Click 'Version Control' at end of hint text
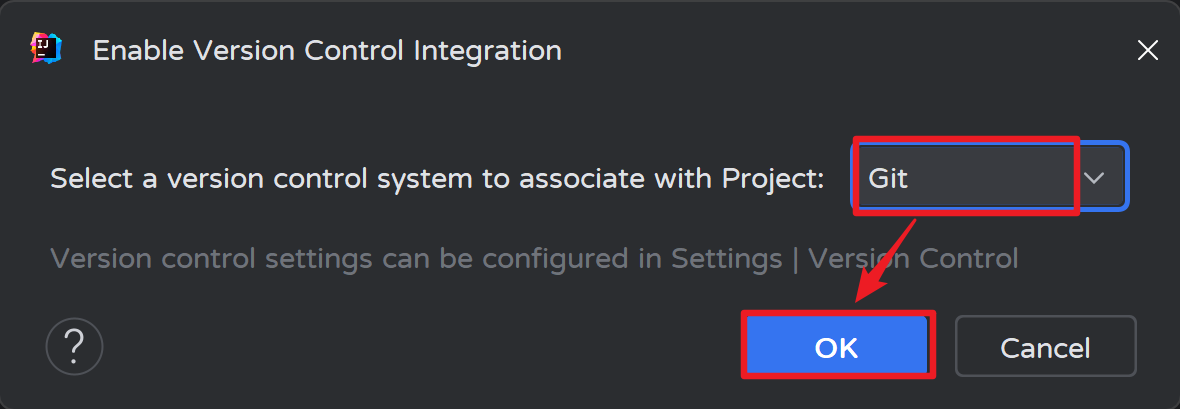 913,259
